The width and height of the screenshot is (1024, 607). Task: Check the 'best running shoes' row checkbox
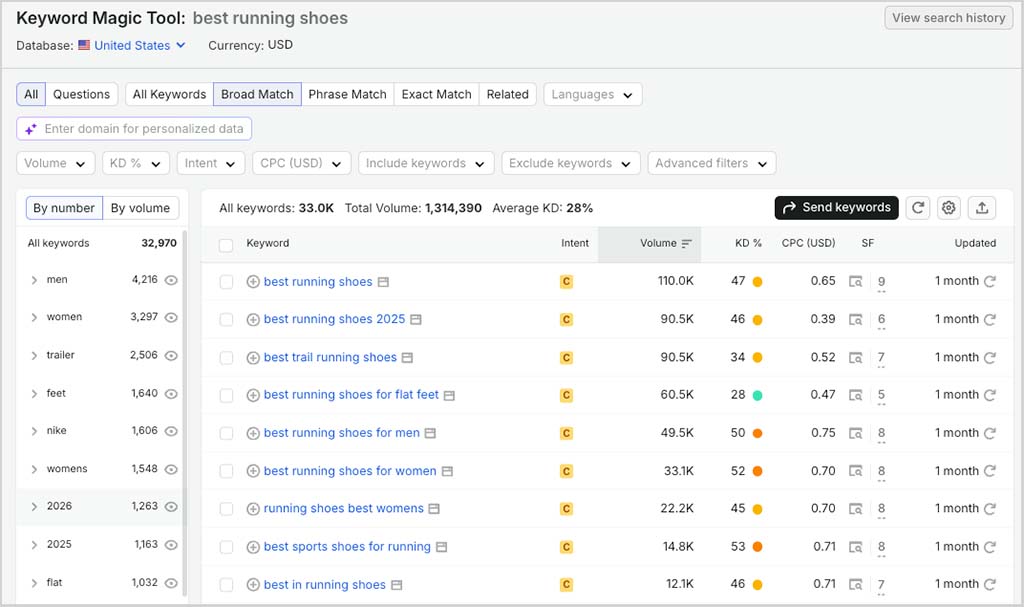click(x=226, y=282)
